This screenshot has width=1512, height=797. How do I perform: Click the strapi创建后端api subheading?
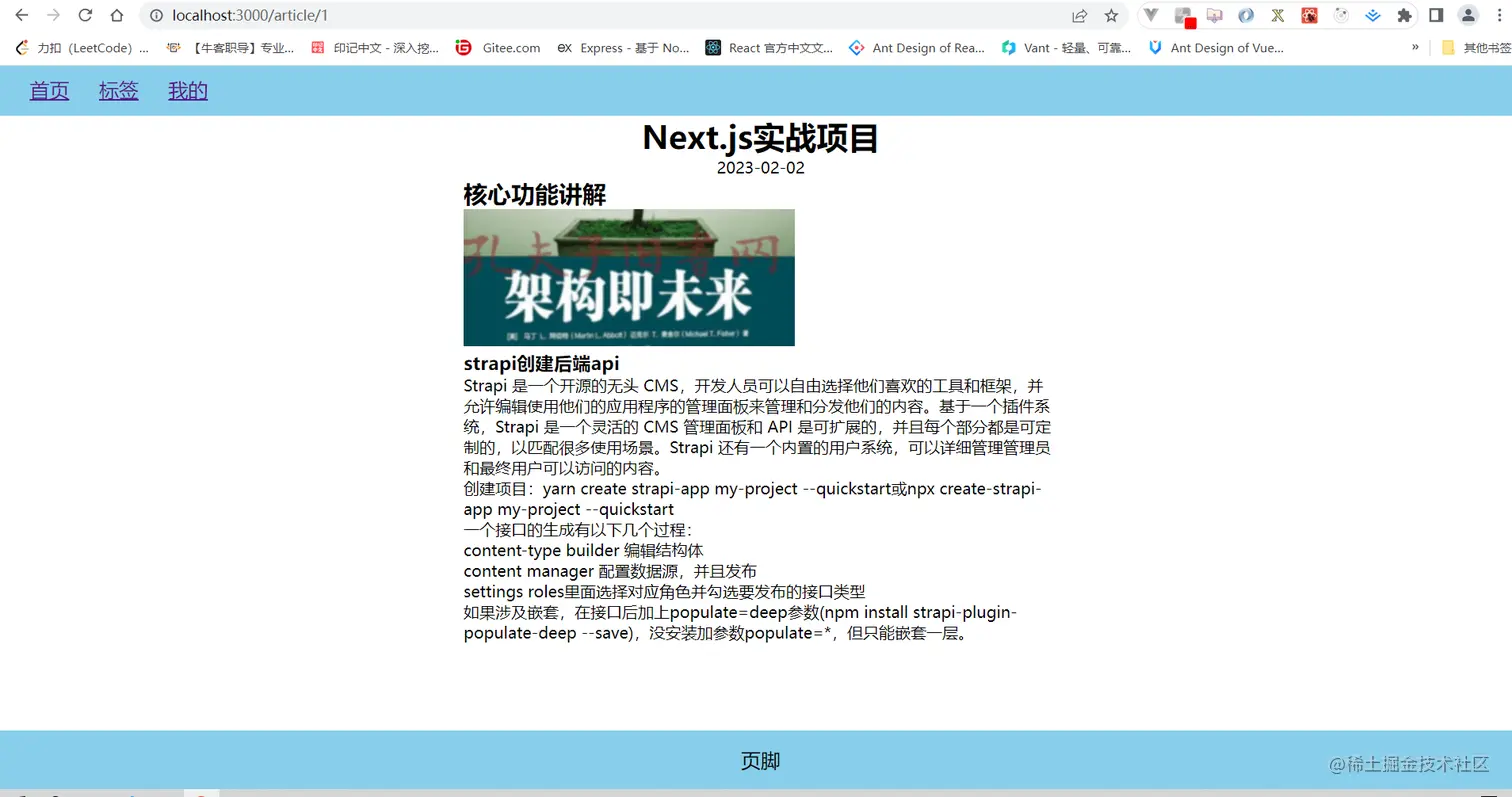pyautogui.click(x=541, y=364)
